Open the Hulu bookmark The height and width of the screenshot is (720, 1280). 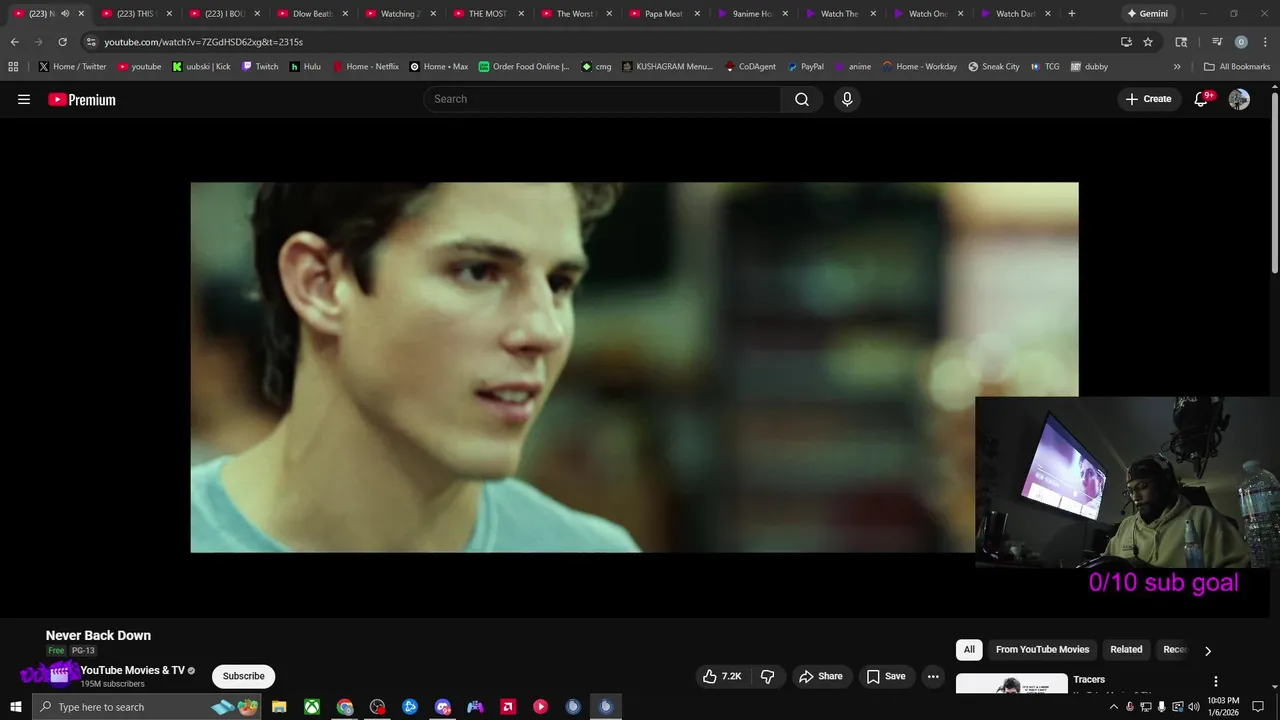click(x=306, y=67)
